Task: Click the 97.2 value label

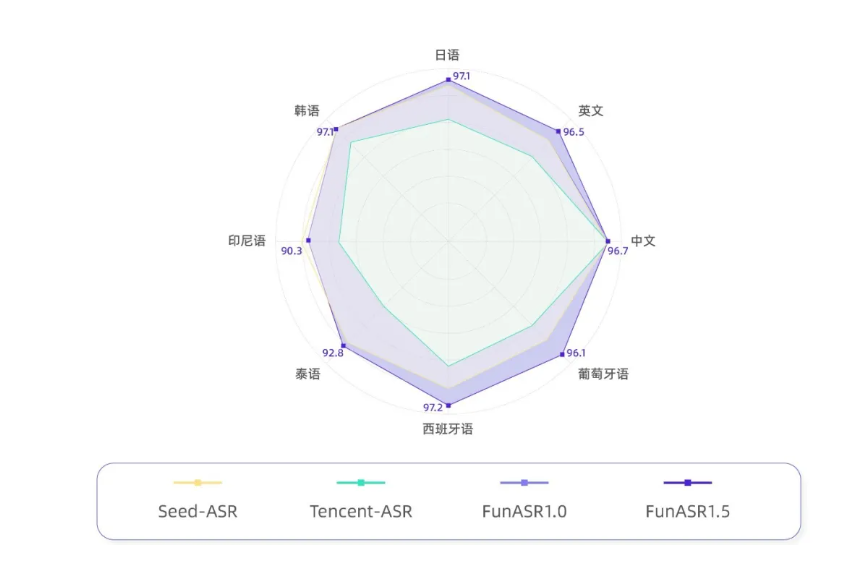Action: tap(432, 407)
